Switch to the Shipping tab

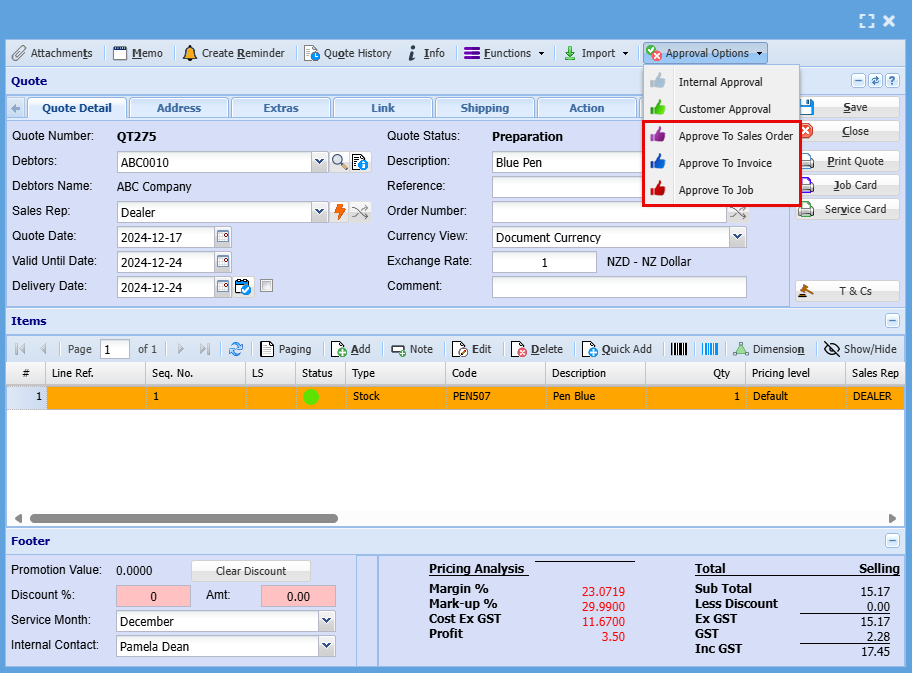[484, 108]
